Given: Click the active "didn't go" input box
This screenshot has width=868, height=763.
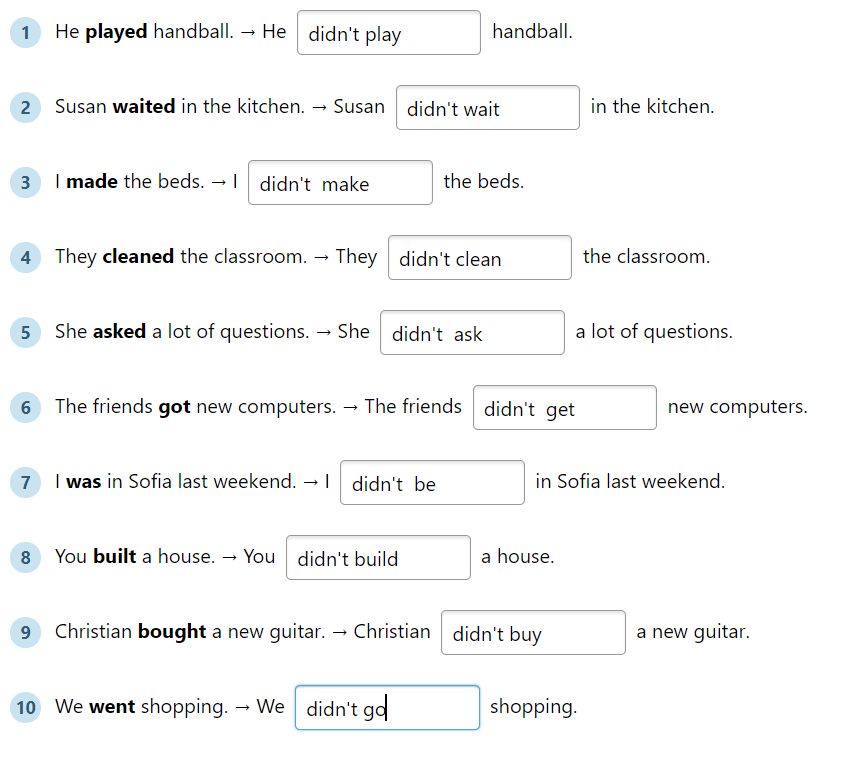Looking at the screenshot, I should pos(387,708).
